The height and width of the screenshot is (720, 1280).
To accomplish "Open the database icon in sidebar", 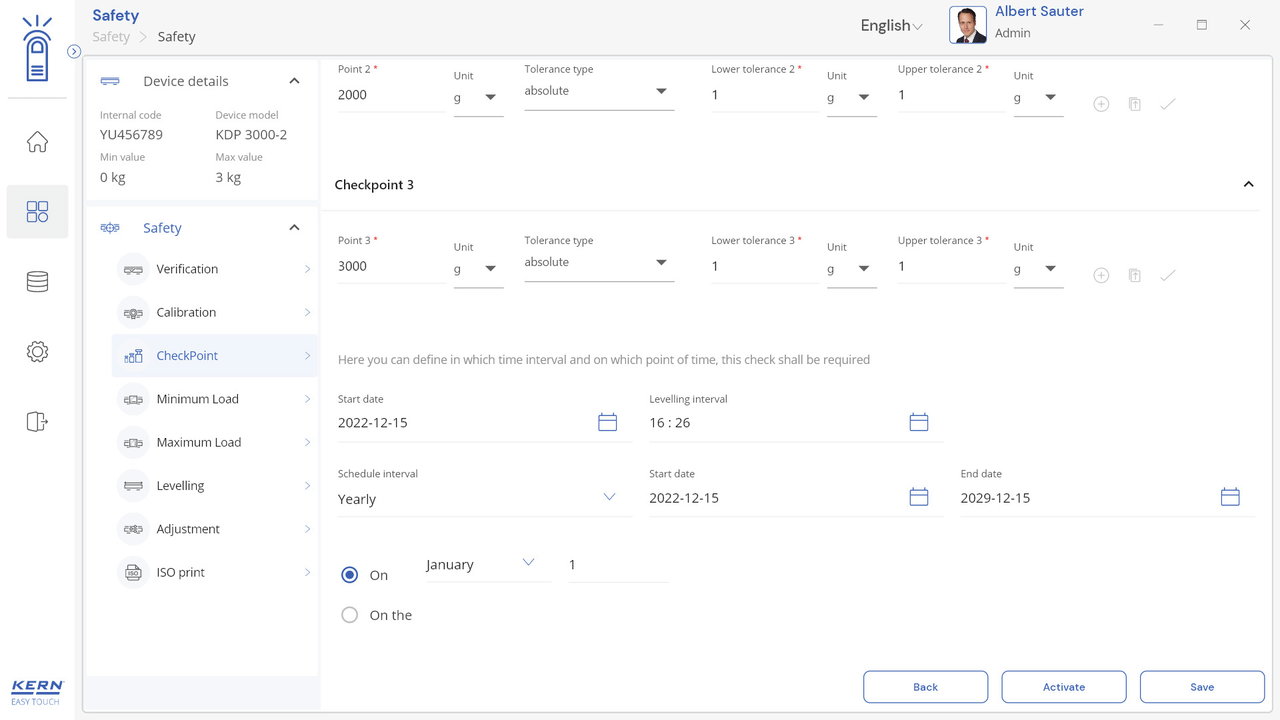I will click(37, 282).
